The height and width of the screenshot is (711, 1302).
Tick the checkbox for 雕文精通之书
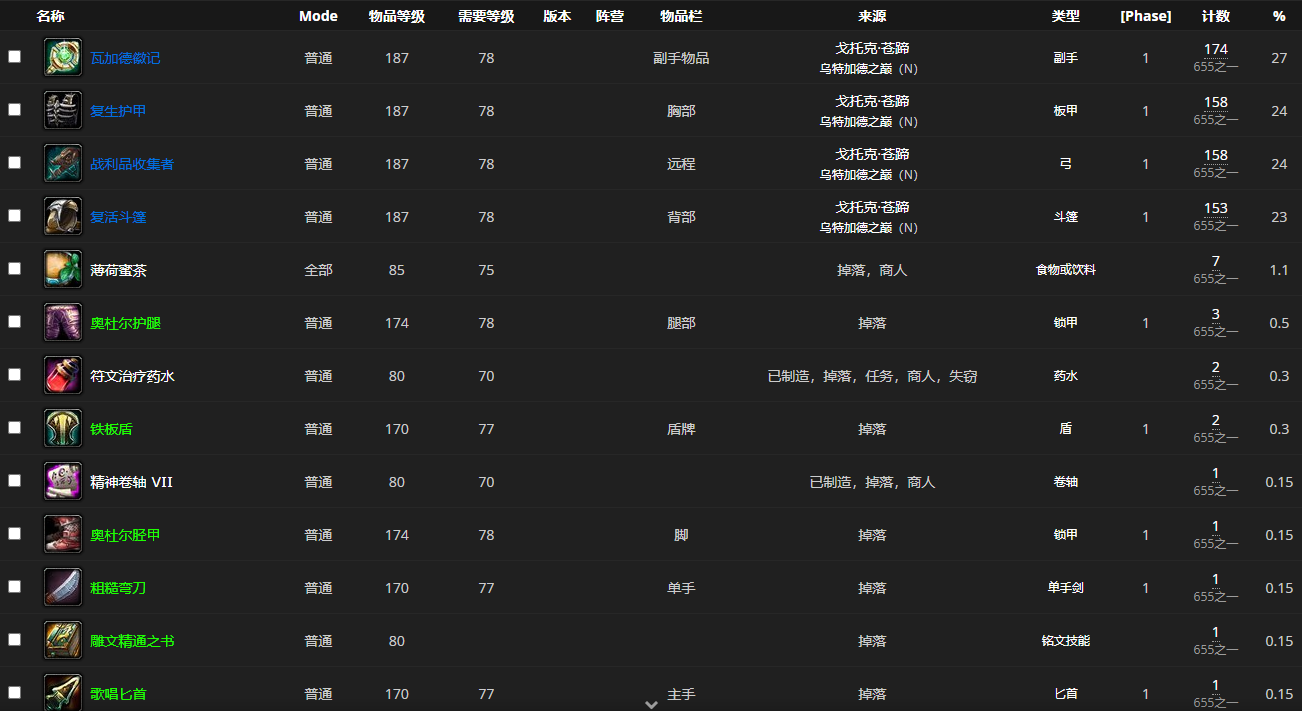(14, 640)
